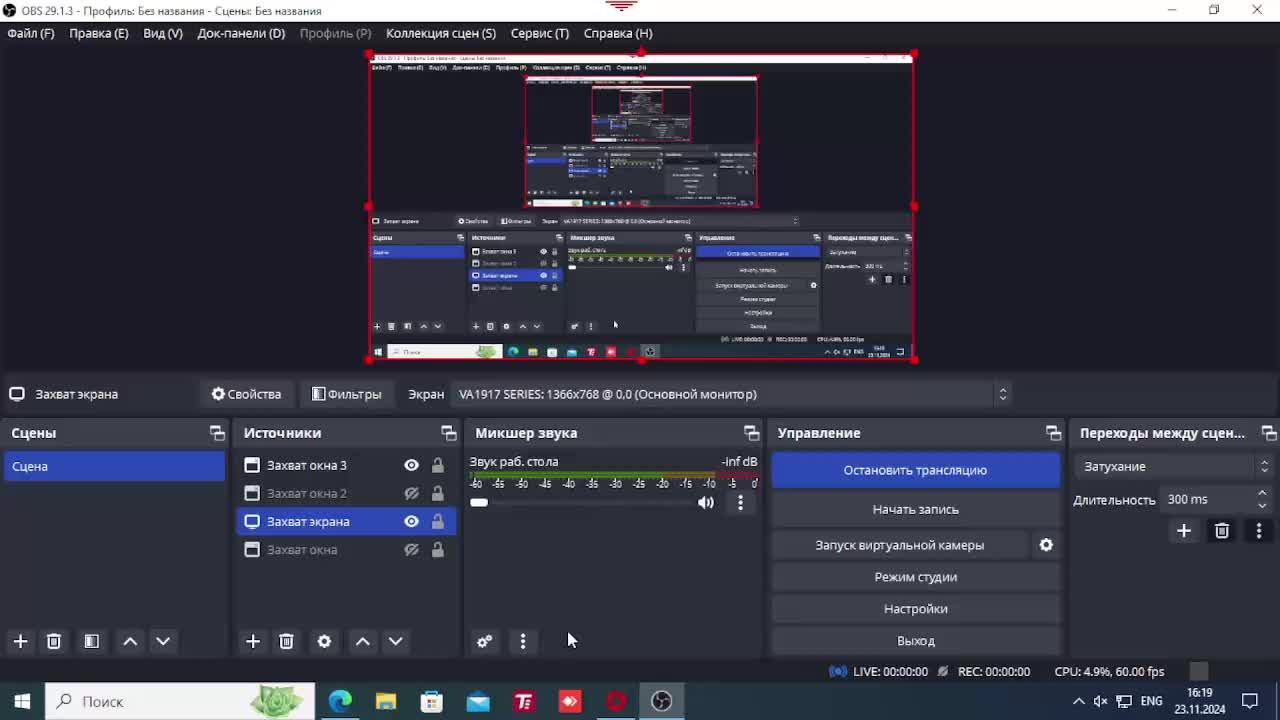The width and height of the screenshot is (1280, 720).
Task: Lock the Захват окна source
Action: click(x=438, y=549)
